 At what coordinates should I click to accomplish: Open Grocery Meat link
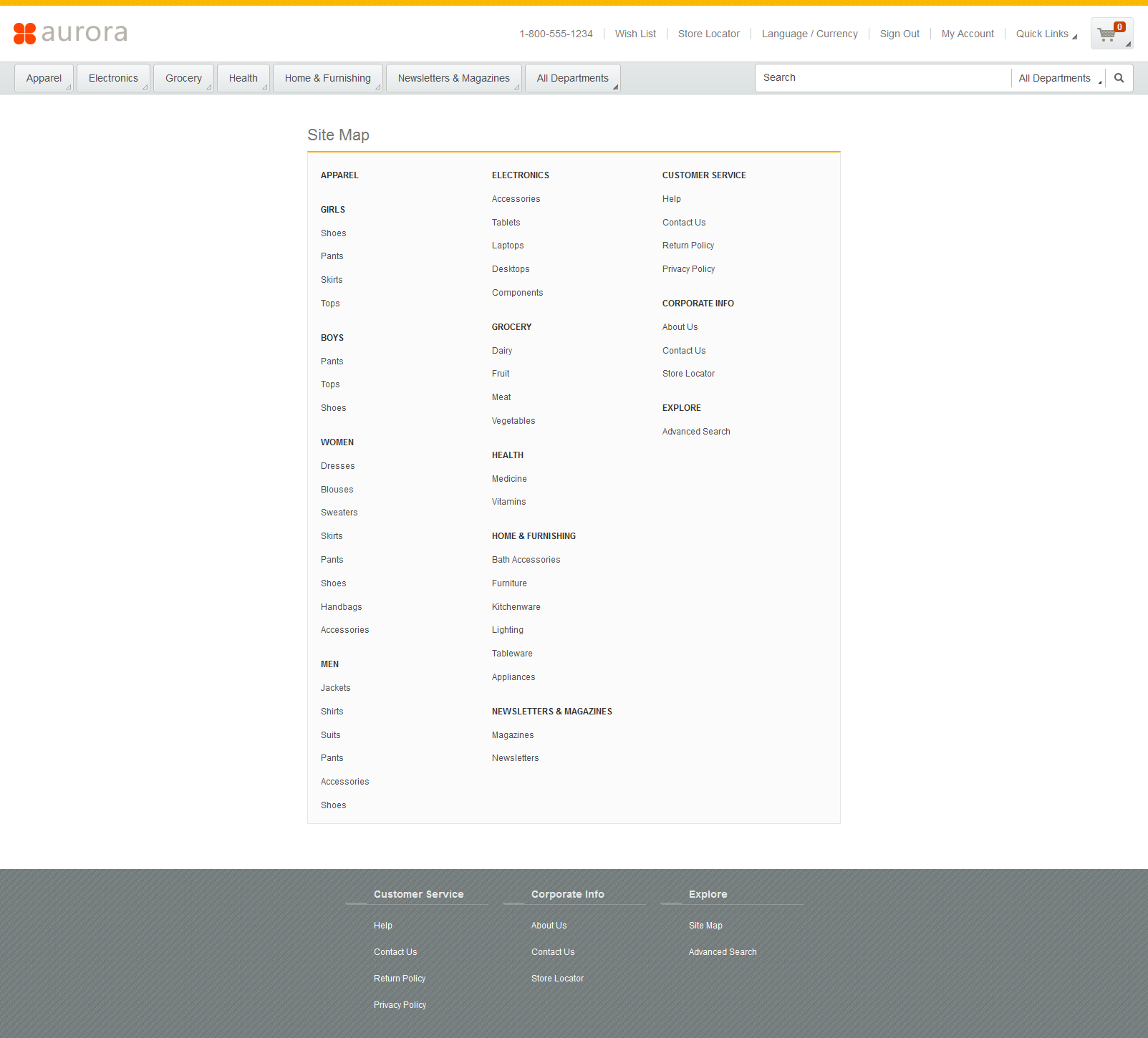(x=501, y=397)
